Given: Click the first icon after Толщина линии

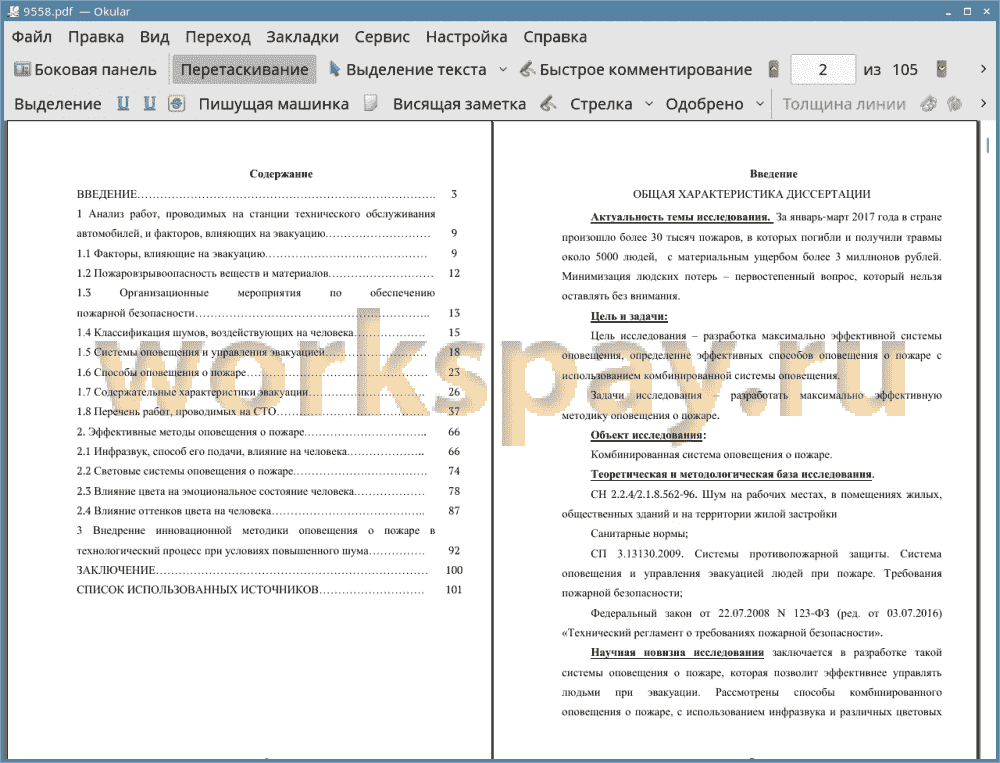Looking at the screenshot, I should click(x=929, y=103).
